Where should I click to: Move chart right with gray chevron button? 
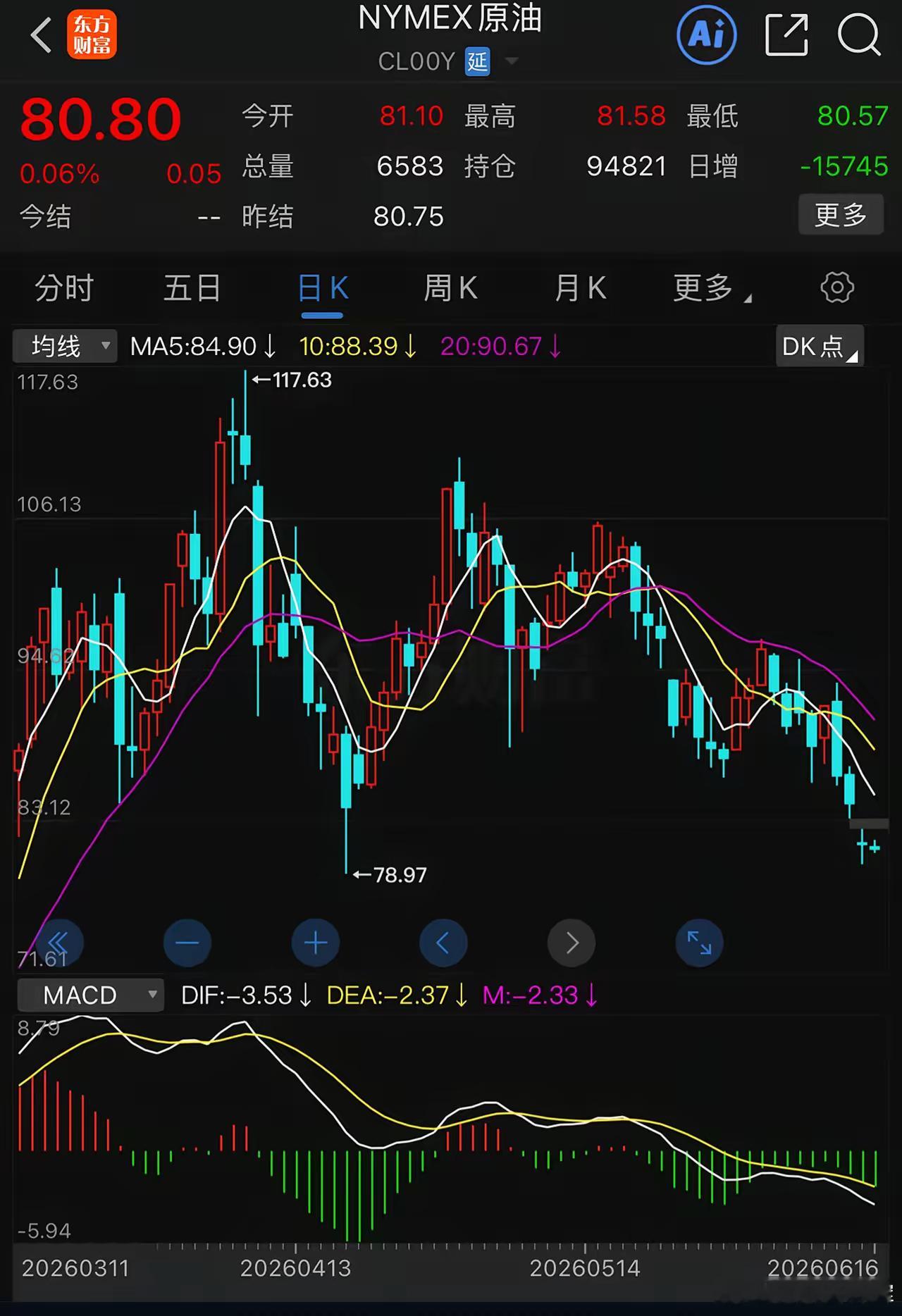pos(572,943)
